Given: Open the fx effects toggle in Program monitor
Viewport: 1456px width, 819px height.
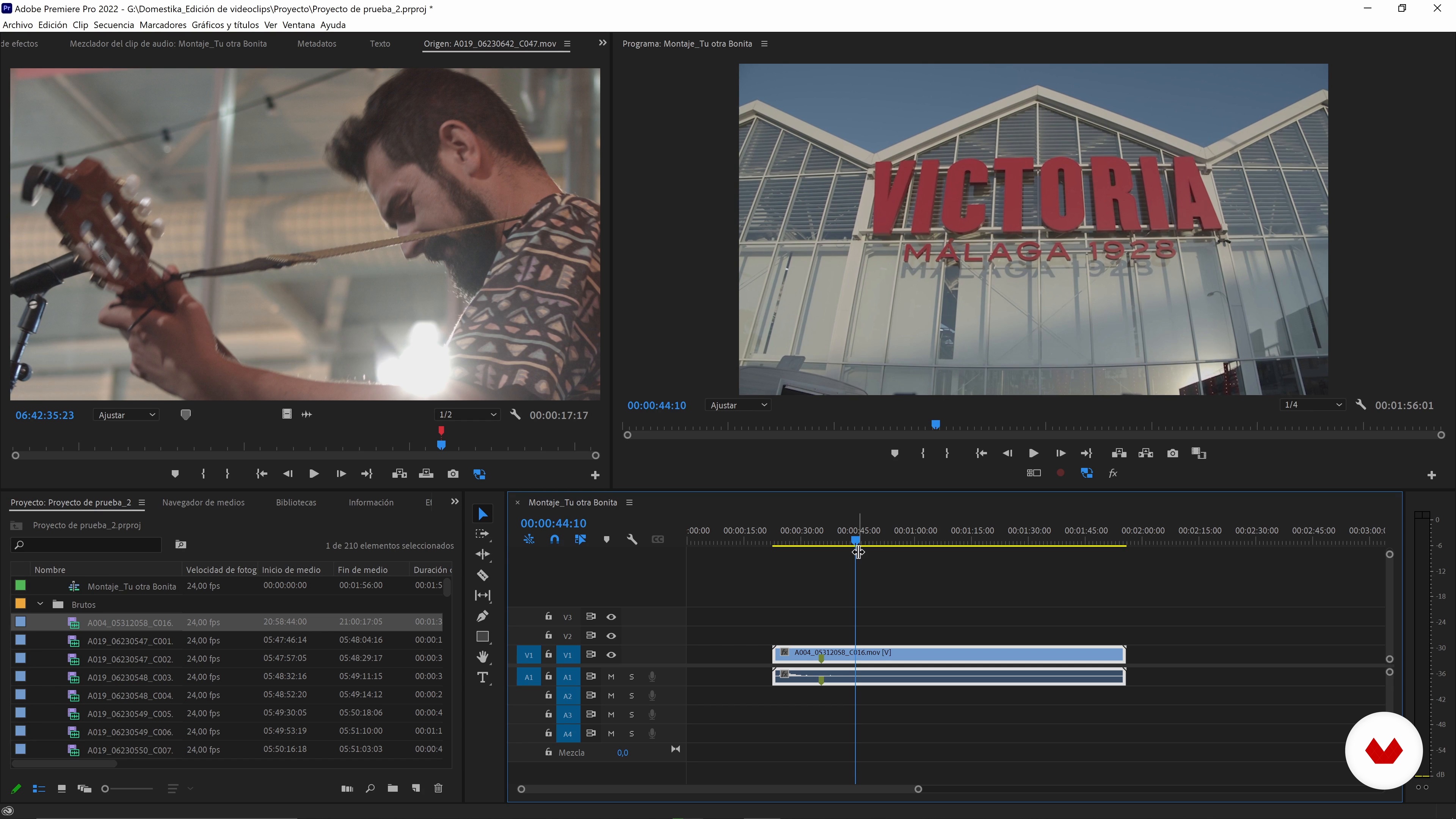Looking at the screenshot, I should (x=1113, y=474).
